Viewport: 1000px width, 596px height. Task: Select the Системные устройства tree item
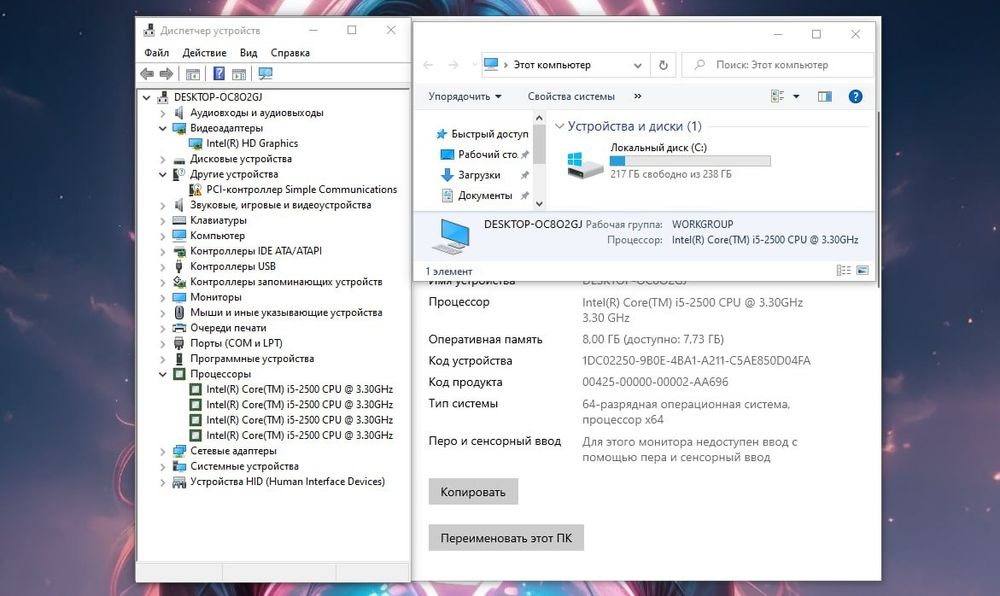(244, 467)
